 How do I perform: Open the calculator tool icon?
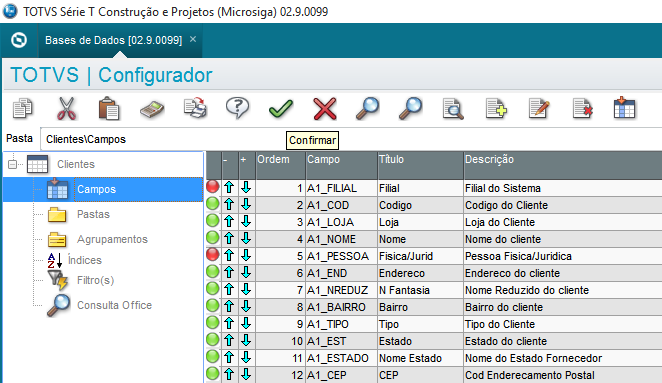[152, 109]
